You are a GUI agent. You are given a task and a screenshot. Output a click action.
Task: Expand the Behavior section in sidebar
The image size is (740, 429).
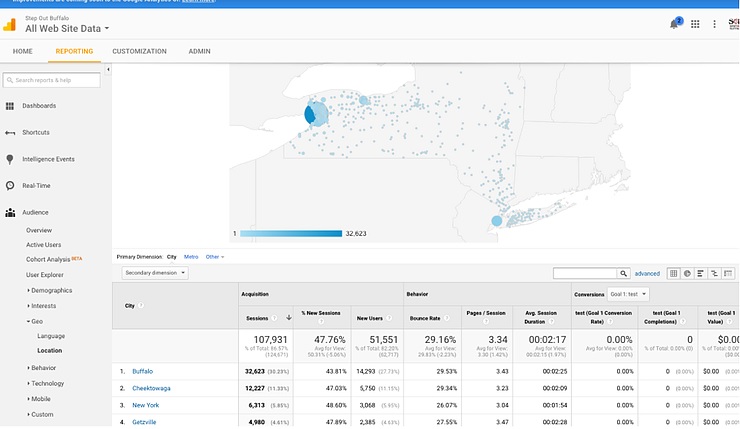pyautogui.click(x=42, y=368)
